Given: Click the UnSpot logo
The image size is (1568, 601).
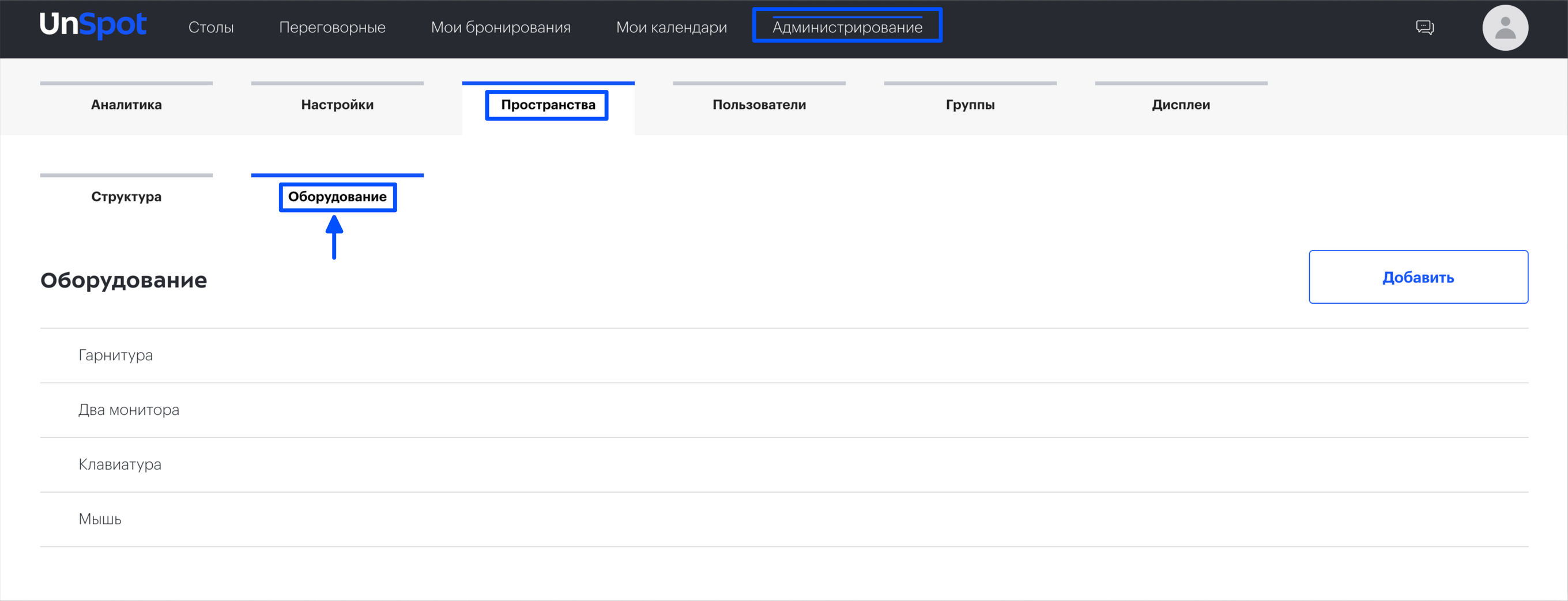Looking at the screenshot, I should (92, 25).
